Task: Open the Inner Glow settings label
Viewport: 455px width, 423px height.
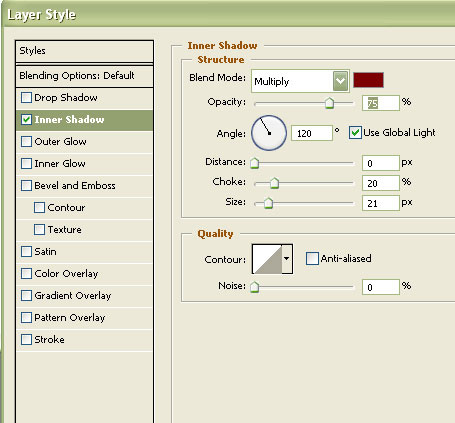Action: 60,164
